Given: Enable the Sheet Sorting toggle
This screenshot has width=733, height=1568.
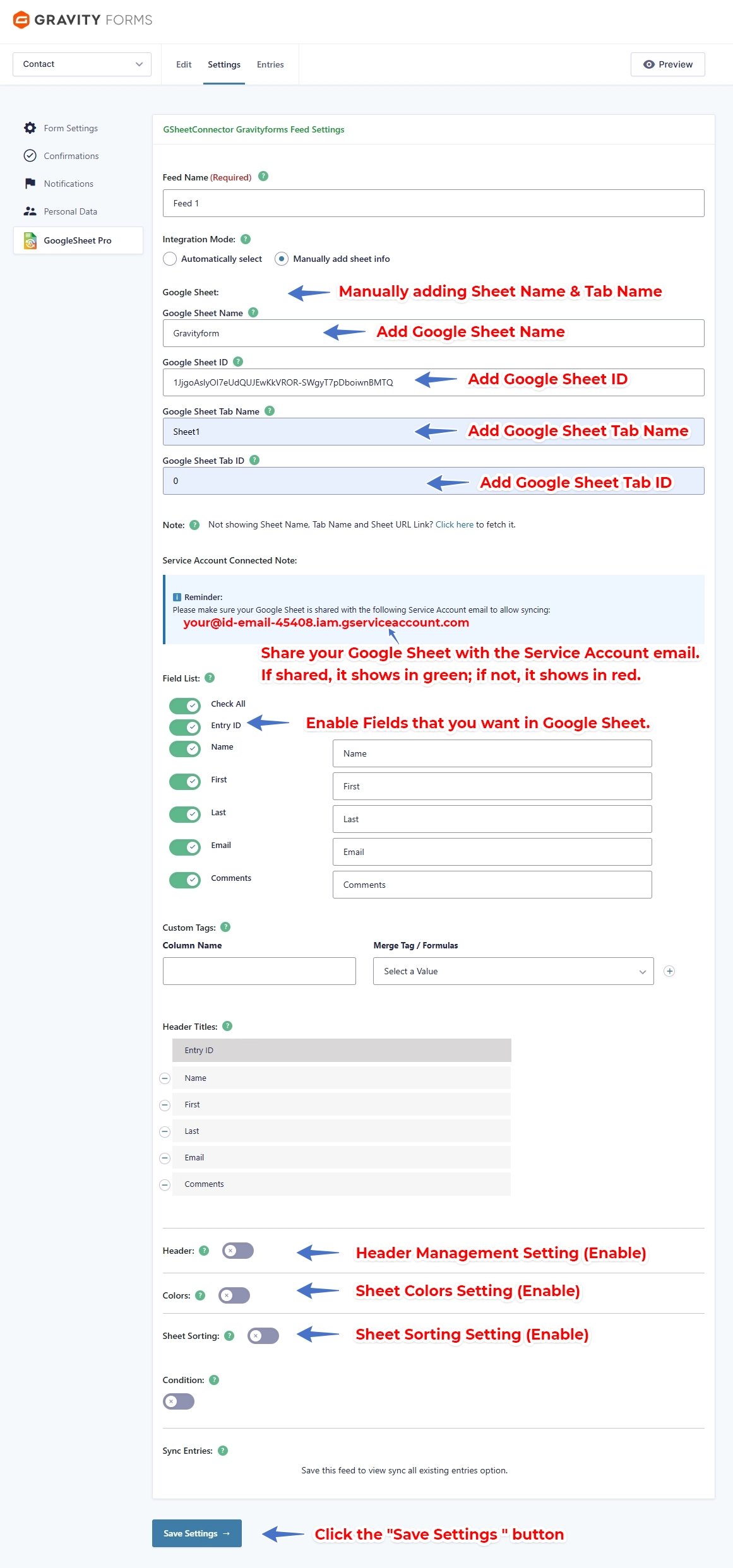Looking at the screenshot, I should 263,1336.
